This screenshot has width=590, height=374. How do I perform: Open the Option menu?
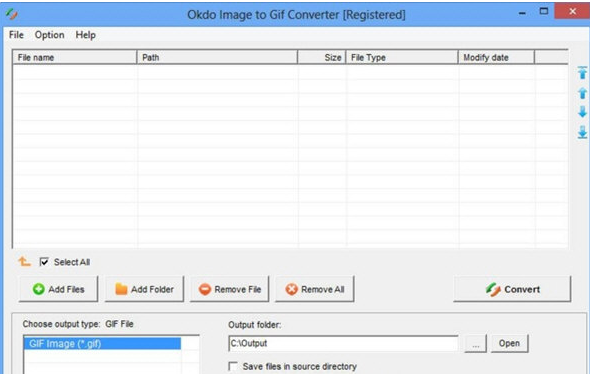click(x=49, y=35)
